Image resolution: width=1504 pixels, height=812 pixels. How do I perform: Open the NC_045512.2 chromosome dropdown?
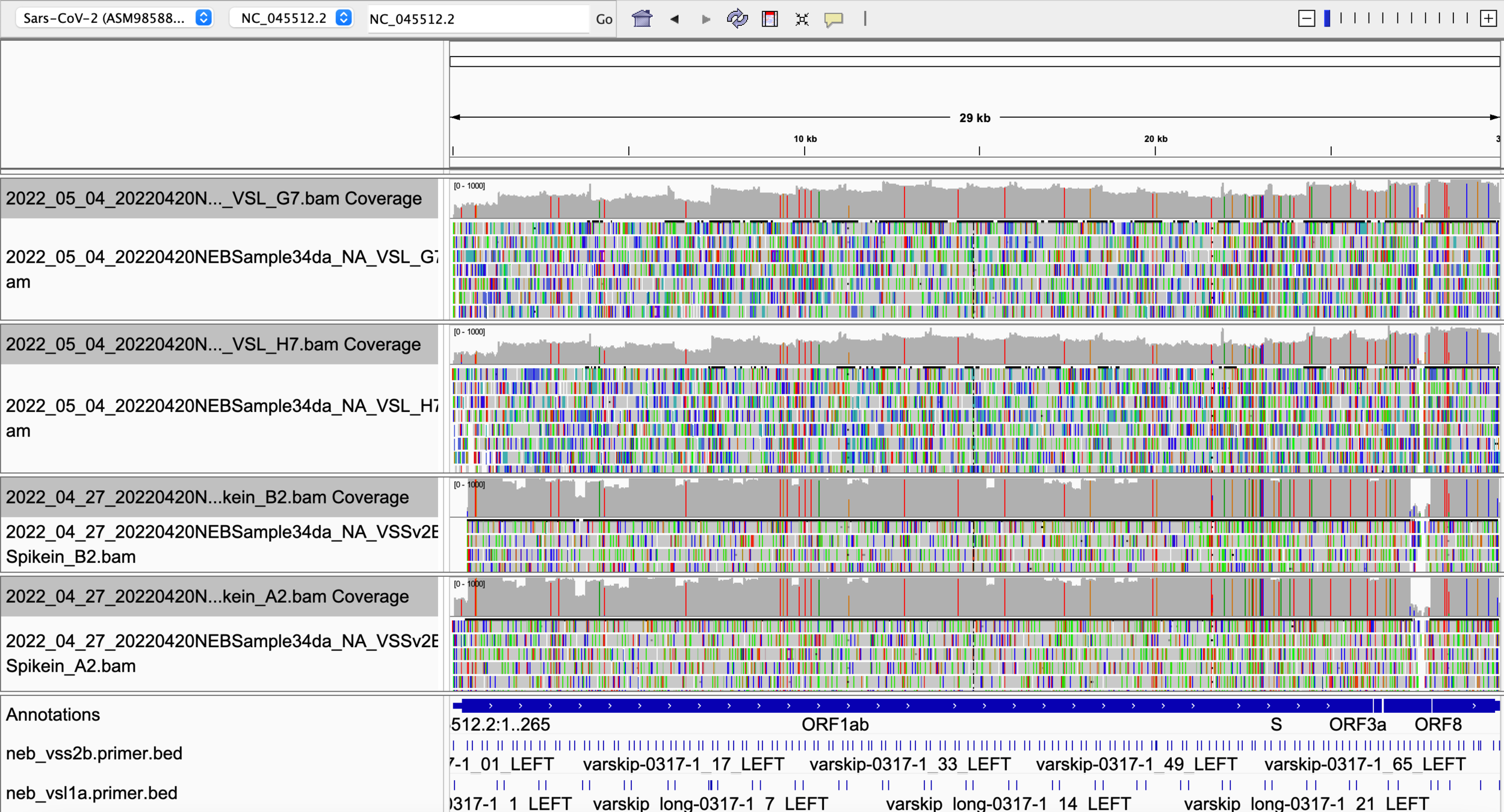(x=292, y=18)
